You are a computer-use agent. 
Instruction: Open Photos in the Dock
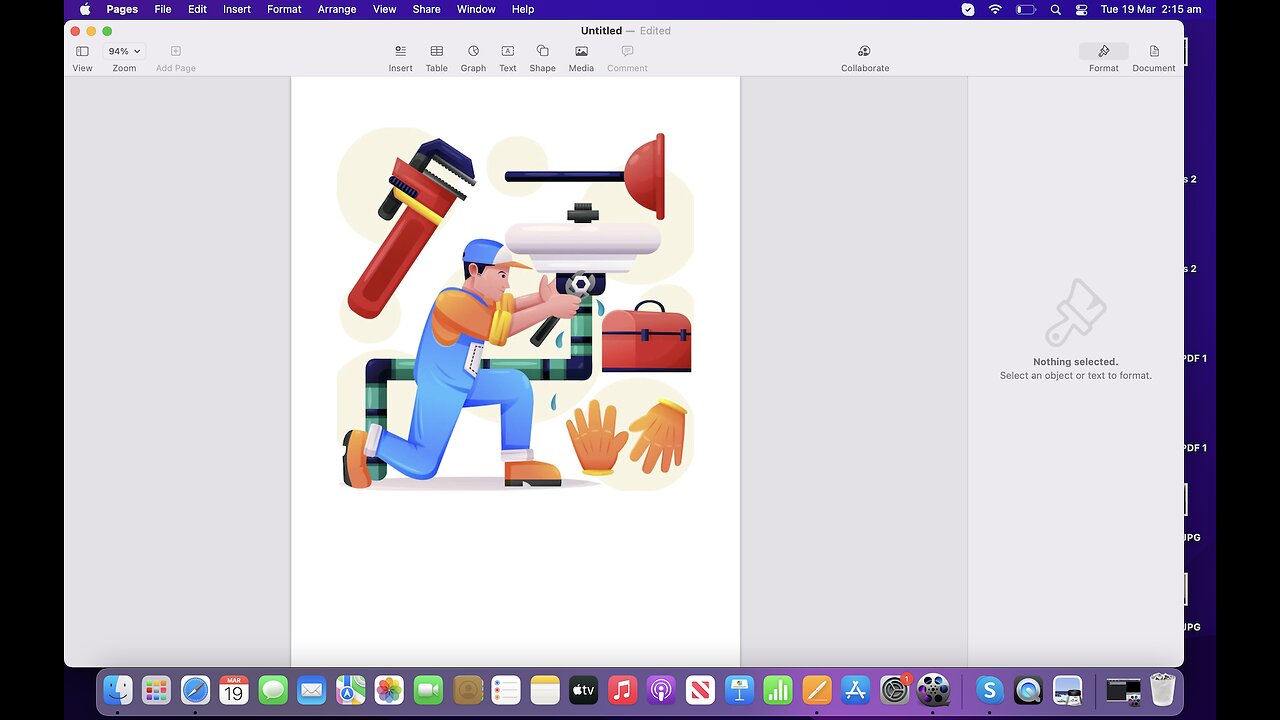pyautogui.click(x=389, y=690)
